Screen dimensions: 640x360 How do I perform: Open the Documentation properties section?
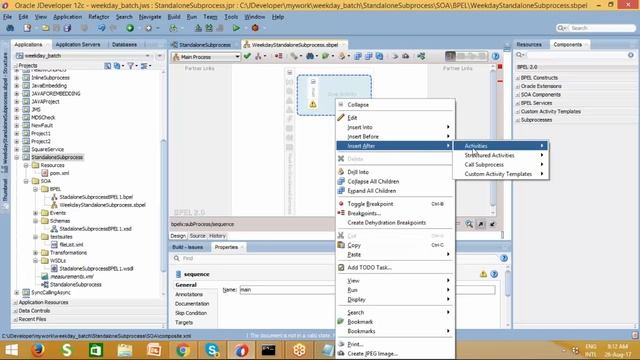point(192,304)
